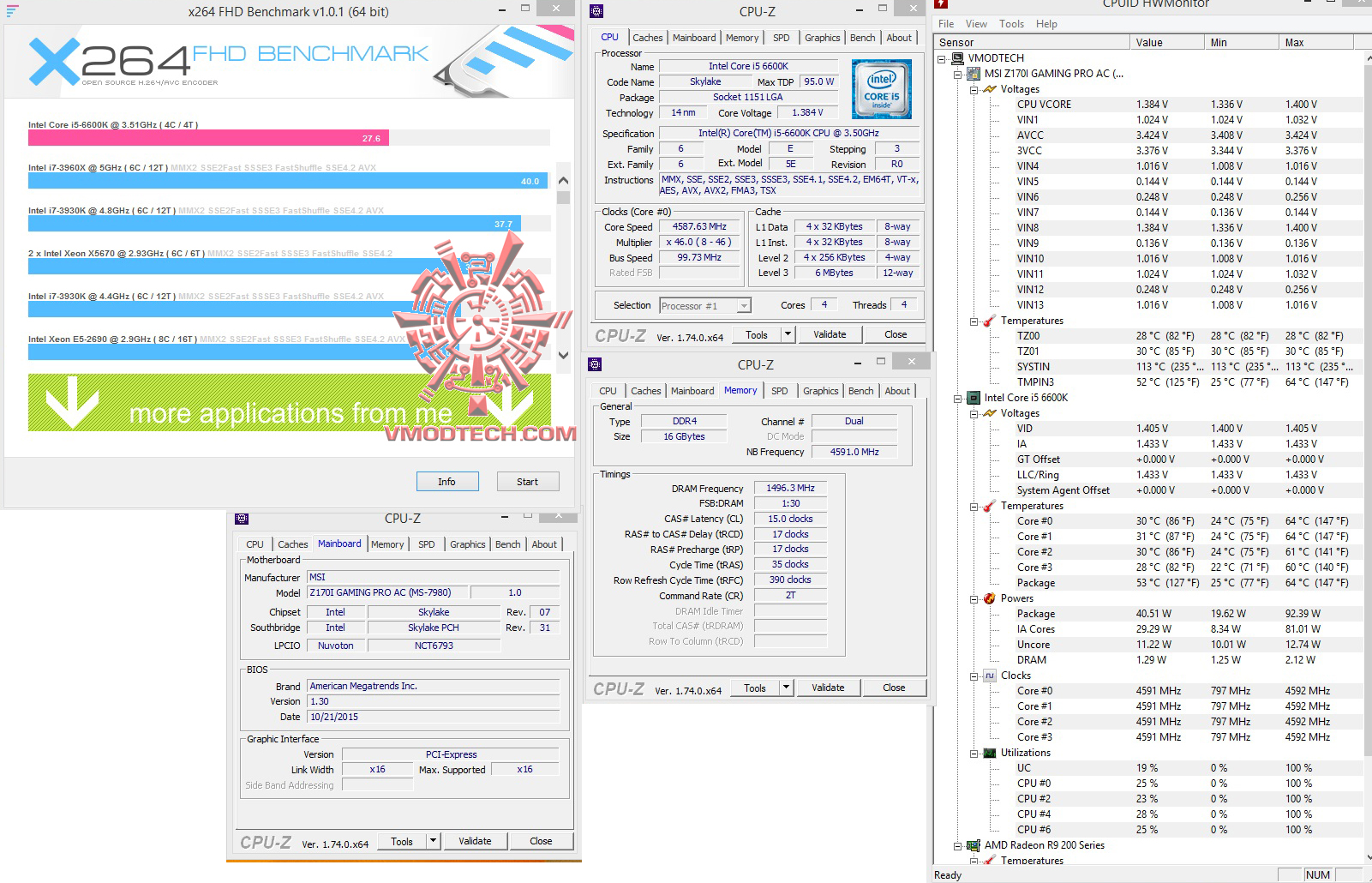Screen dimensions: 1372x883
Task: Open the Tools dropdown arrow in CPU-Z processor window
Action: point(788,334)
